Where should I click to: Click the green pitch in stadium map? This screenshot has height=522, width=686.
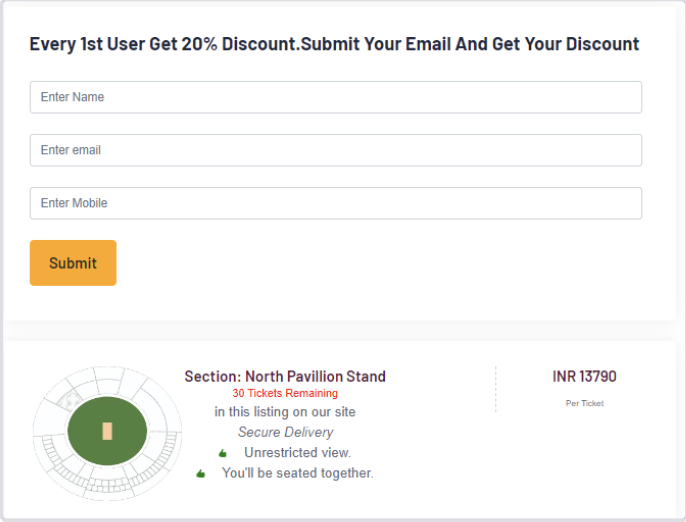(x=107, y=431)
